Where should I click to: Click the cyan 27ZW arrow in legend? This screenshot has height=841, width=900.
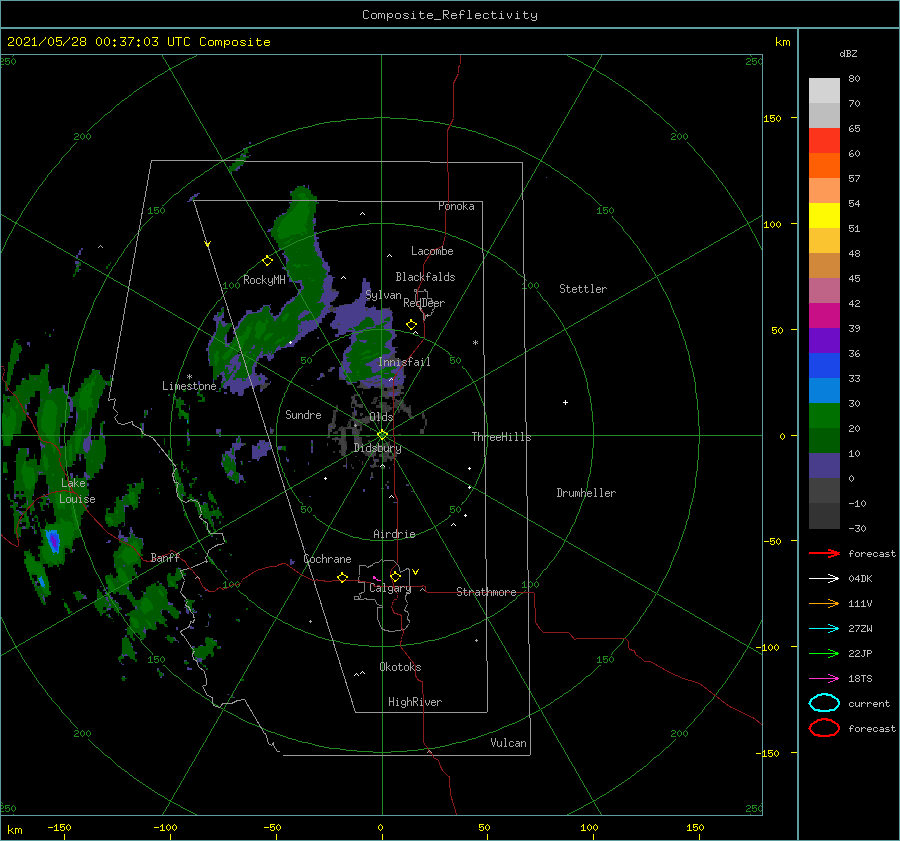pos(824,629)
